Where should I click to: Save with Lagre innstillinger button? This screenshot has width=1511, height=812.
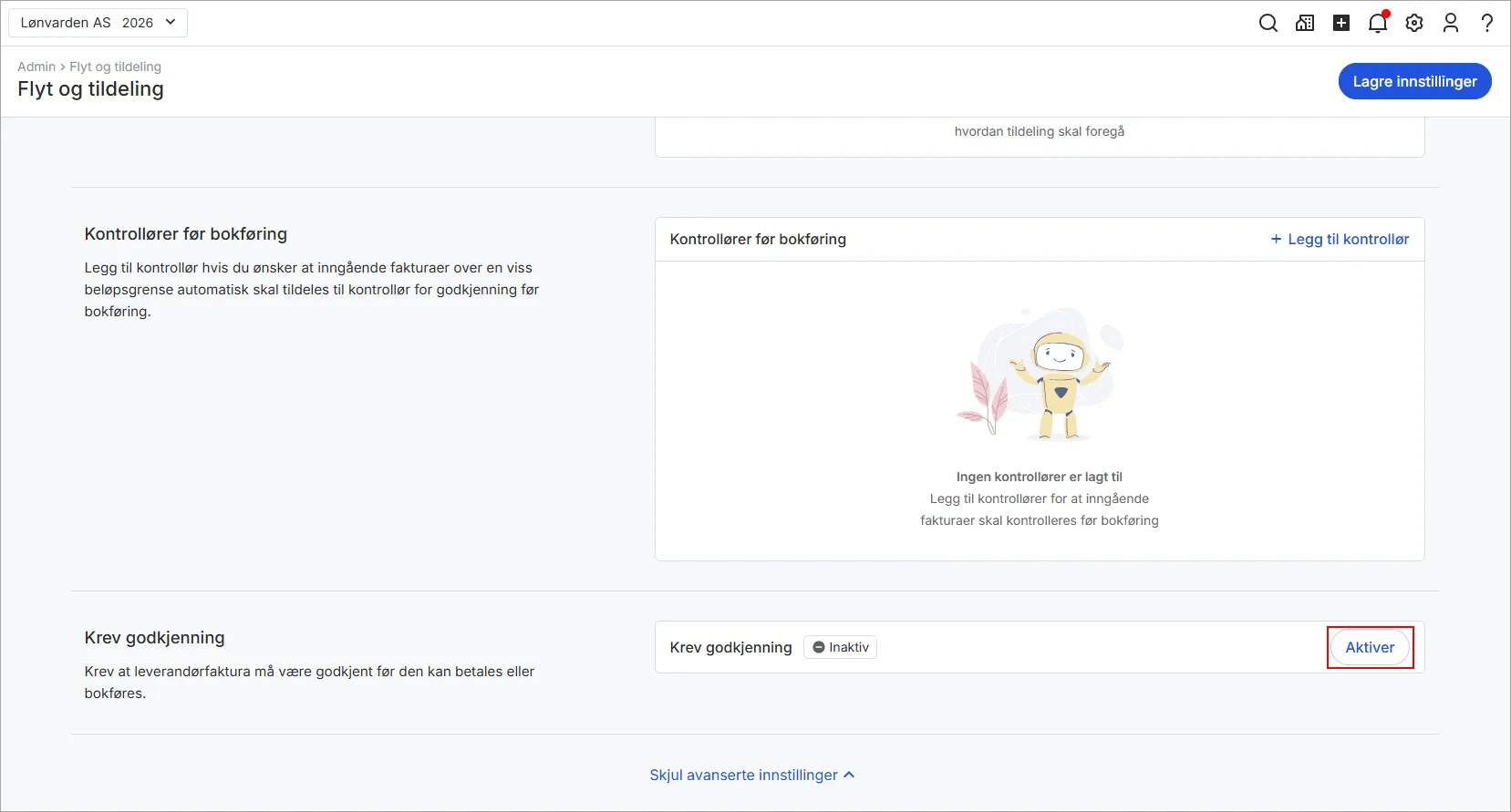tap(1414, 81)
